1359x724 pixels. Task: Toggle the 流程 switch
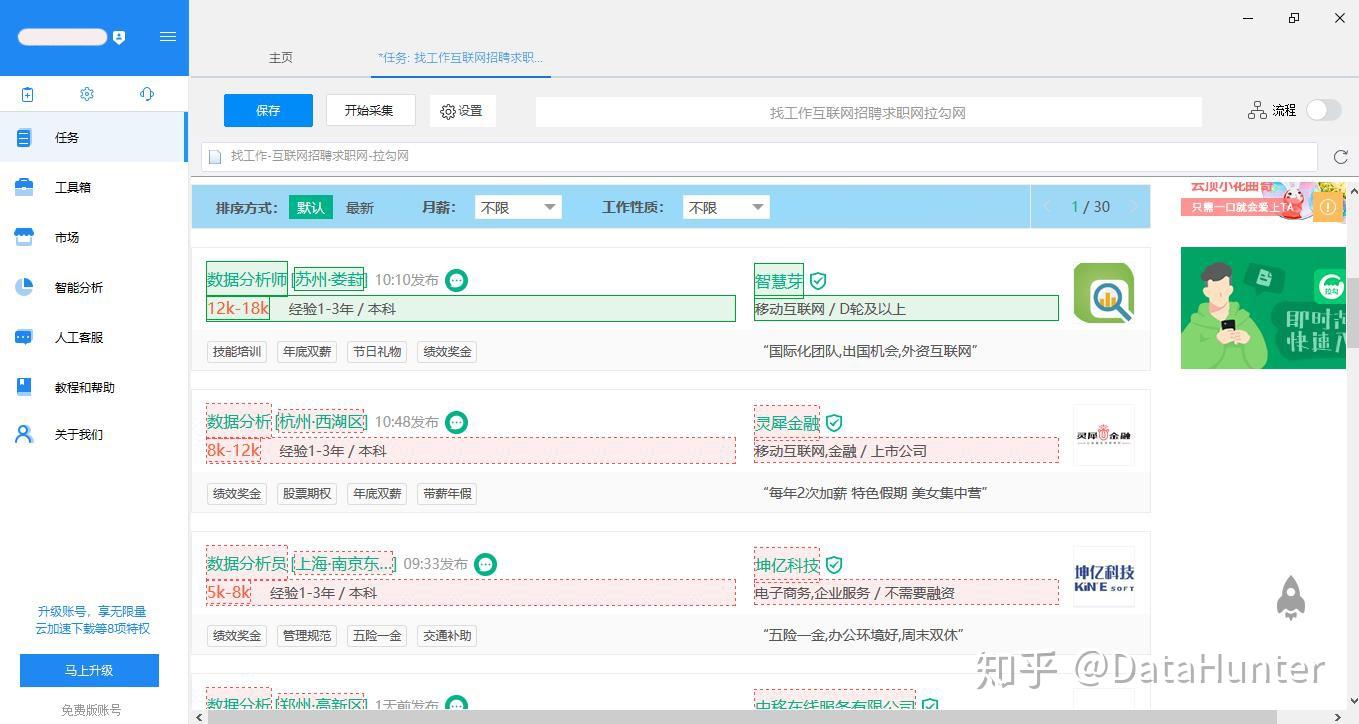tap(1323, 110)
